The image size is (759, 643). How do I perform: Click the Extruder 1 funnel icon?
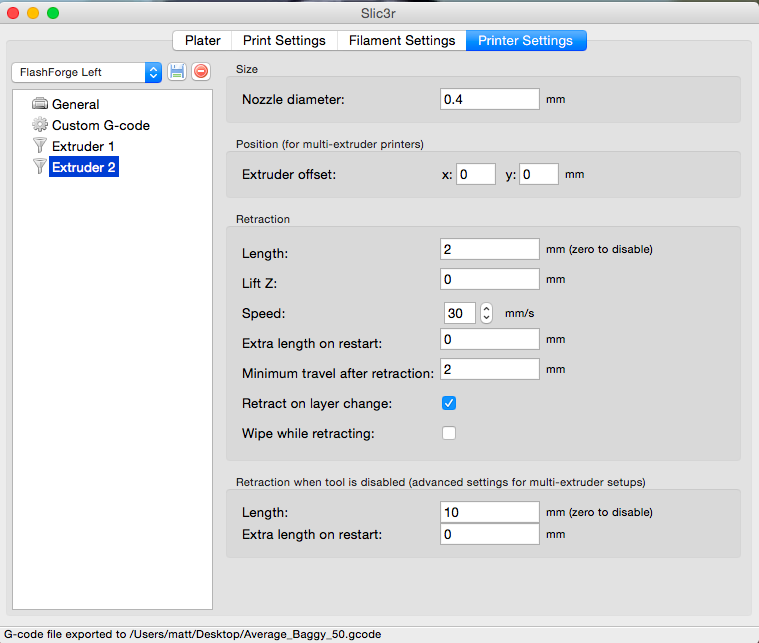40,146
